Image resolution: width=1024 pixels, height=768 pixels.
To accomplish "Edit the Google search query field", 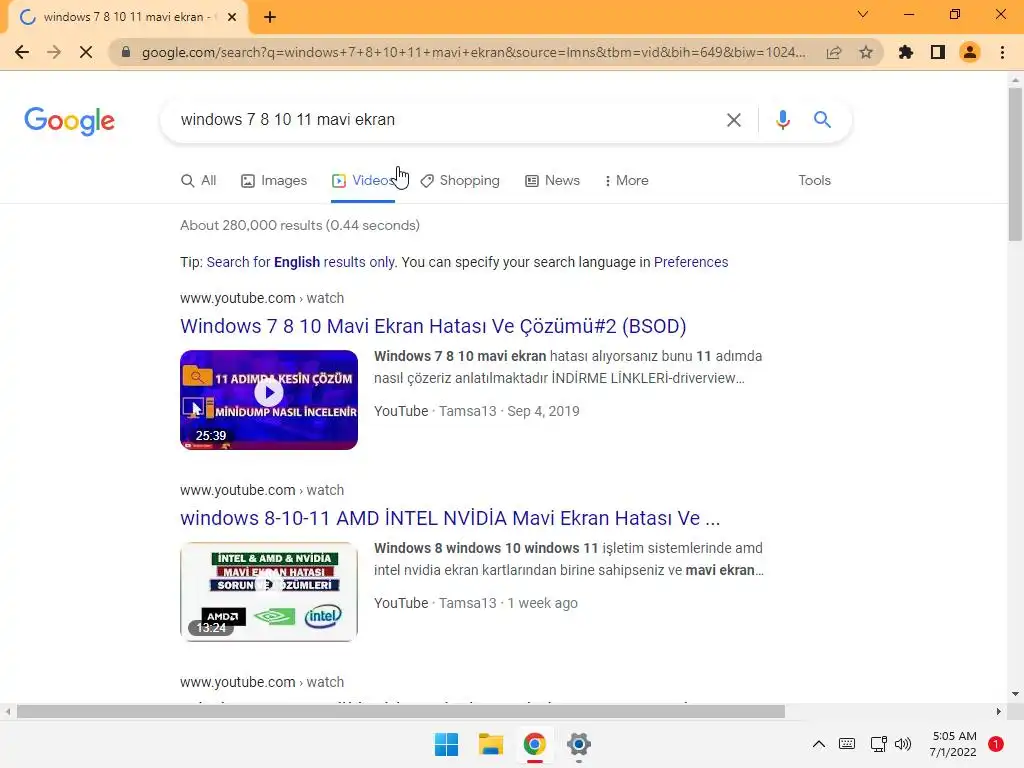I will tap(444, 120).
